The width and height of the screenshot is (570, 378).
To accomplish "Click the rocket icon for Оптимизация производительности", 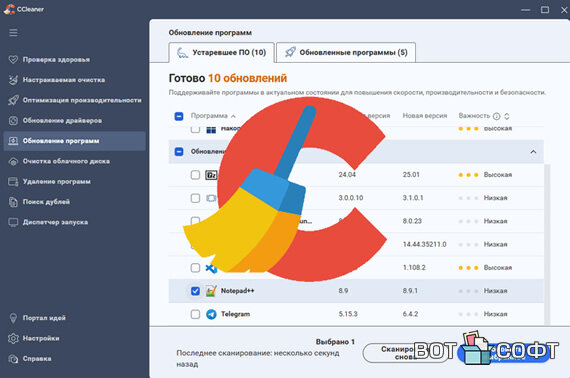I will click(x=13, y=100).
